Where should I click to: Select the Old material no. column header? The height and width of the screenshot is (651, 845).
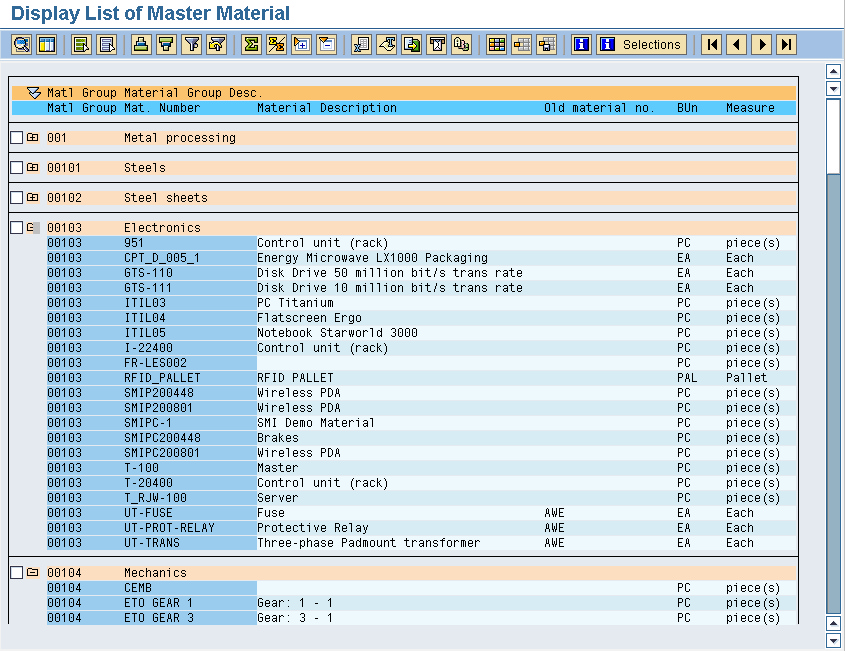[x=599, y=108]
